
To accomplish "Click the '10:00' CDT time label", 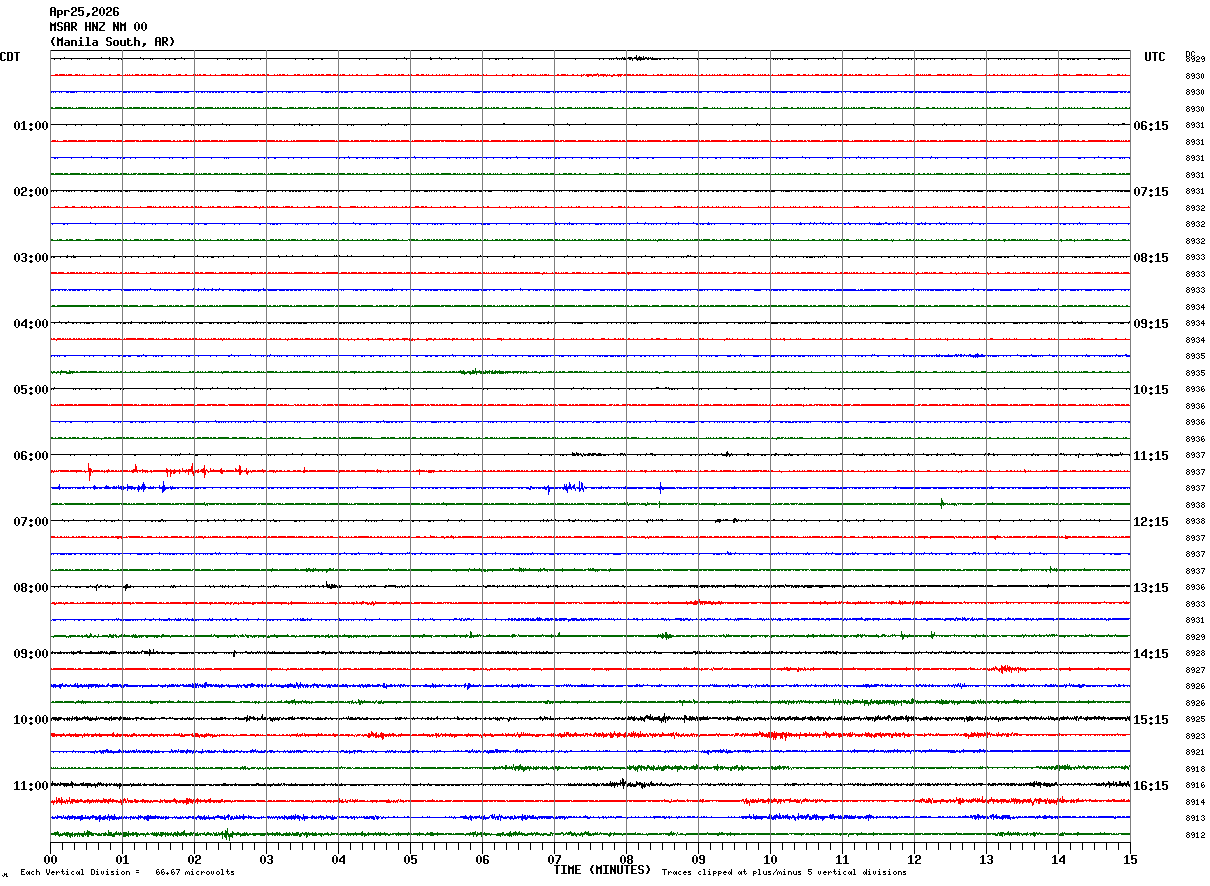I will pyautogui.click(x=31, y=720).
